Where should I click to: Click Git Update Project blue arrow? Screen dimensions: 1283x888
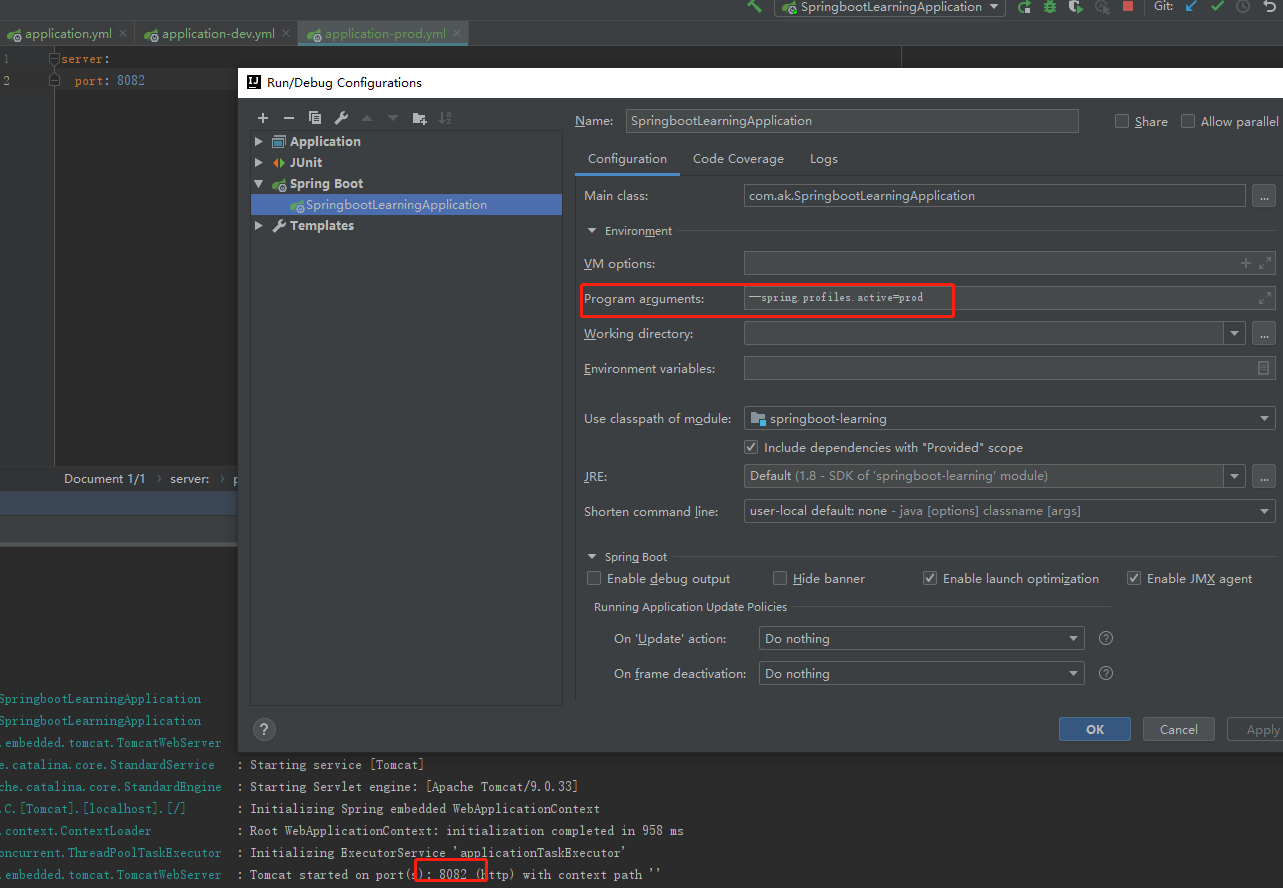click(1191, 6)
